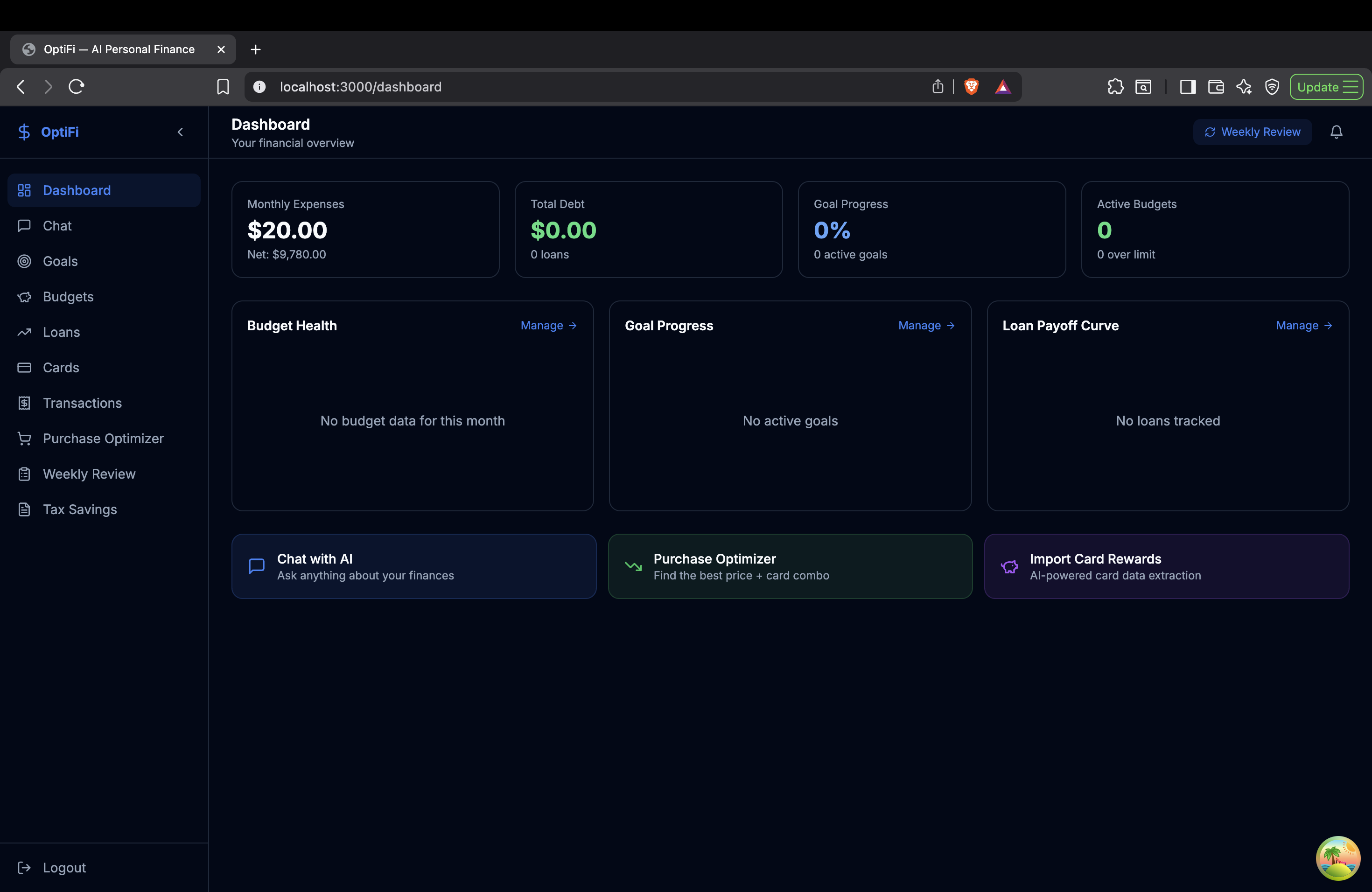
Task: Toggle the browser sidebar panel icon
Action: (x=1188, y=86)
